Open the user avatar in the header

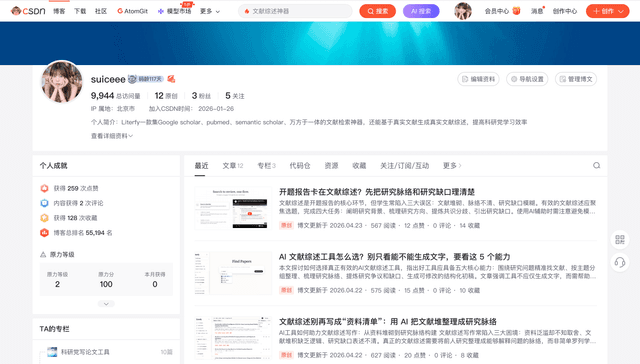(463, 11)
